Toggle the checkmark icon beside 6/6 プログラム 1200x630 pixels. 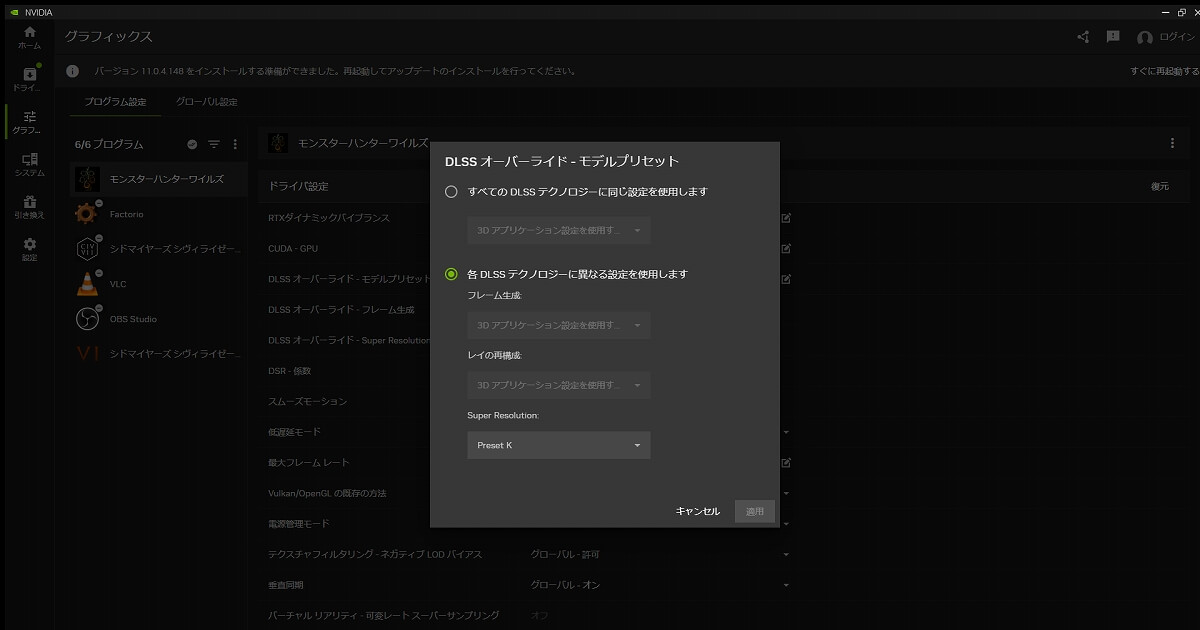coord(190,144)
